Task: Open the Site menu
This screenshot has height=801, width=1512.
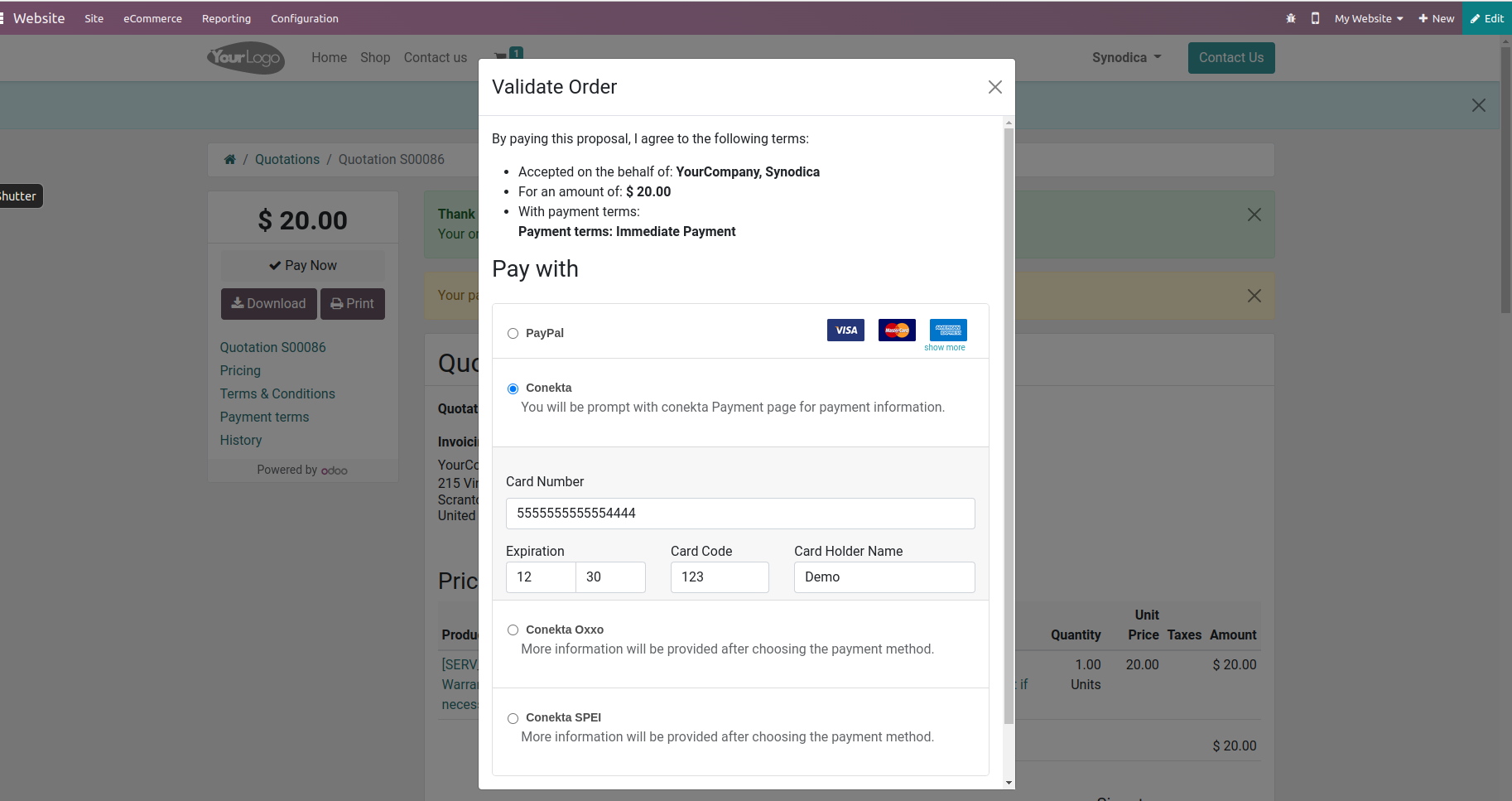Action: pos(94,18)
